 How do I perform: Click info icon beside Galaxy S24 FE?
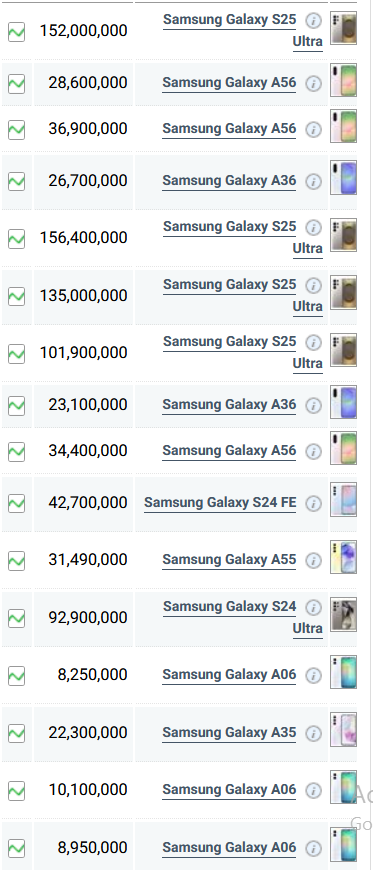tap(314, 504)
